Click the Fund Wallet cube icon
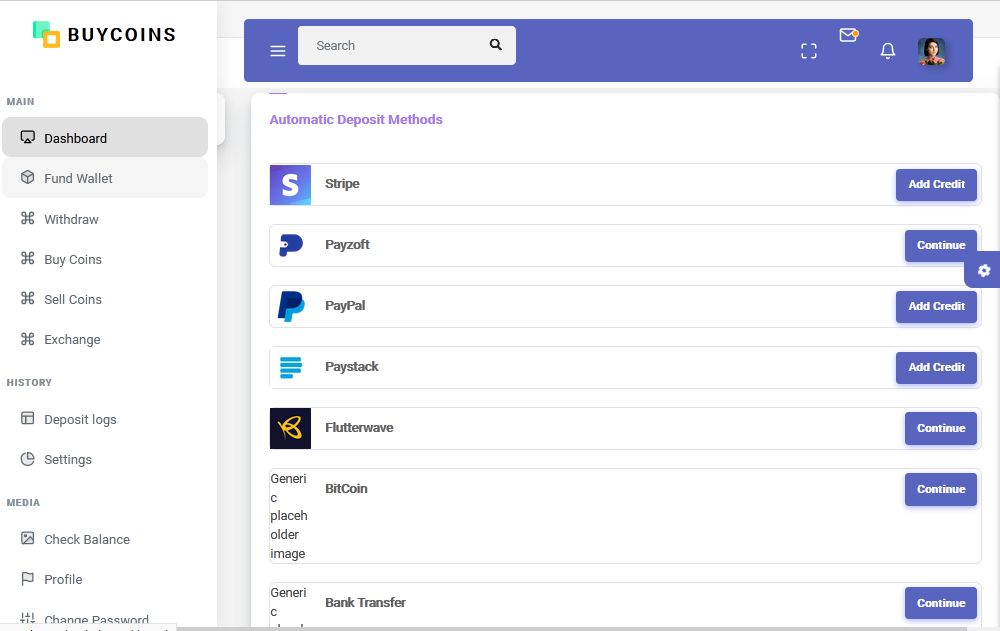This screenshot has width=1000, height=631. (27, 177)
